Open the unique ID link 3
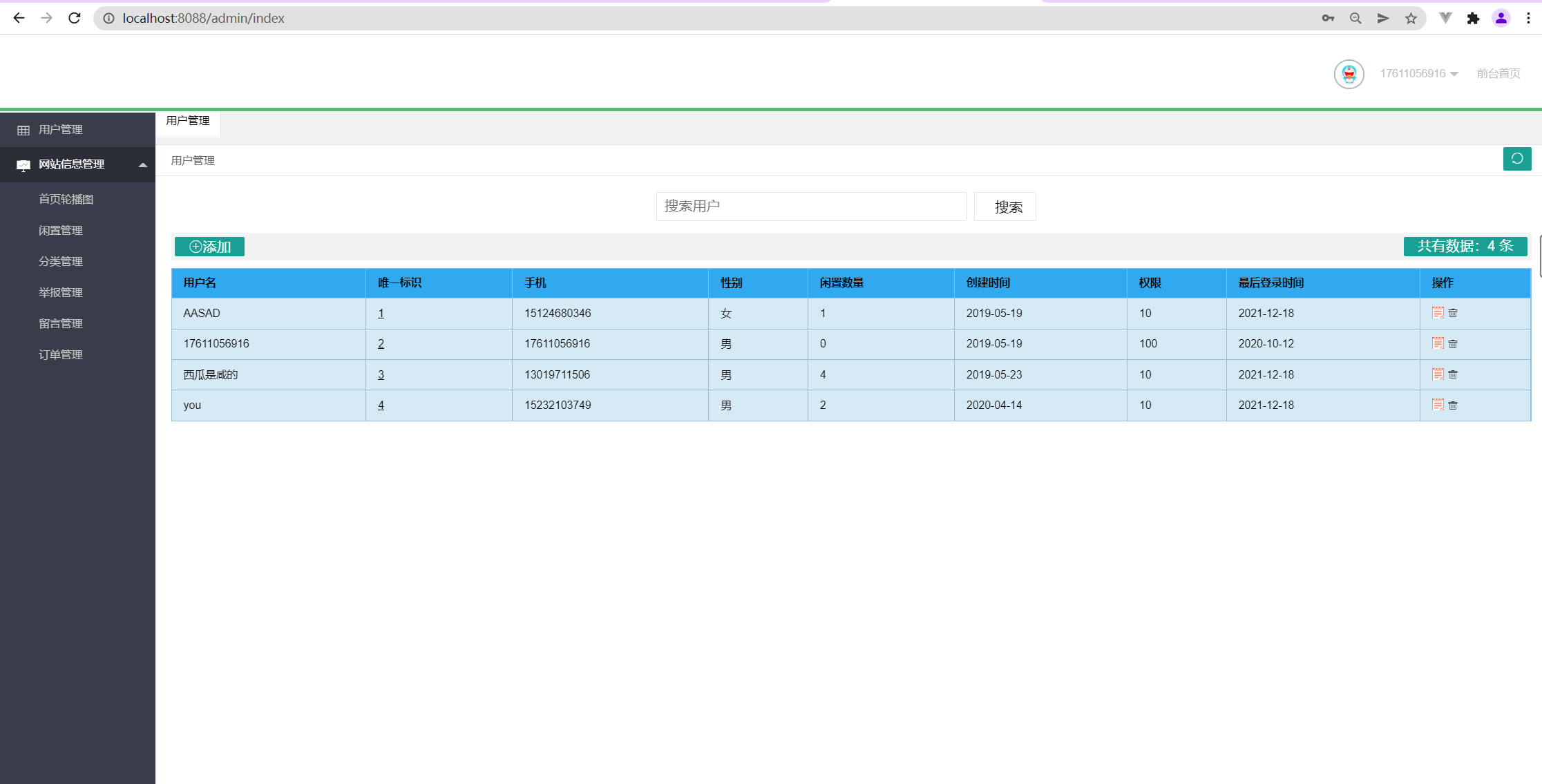The height and width of the screenshot is (784, 1542). tap(381, 375)
